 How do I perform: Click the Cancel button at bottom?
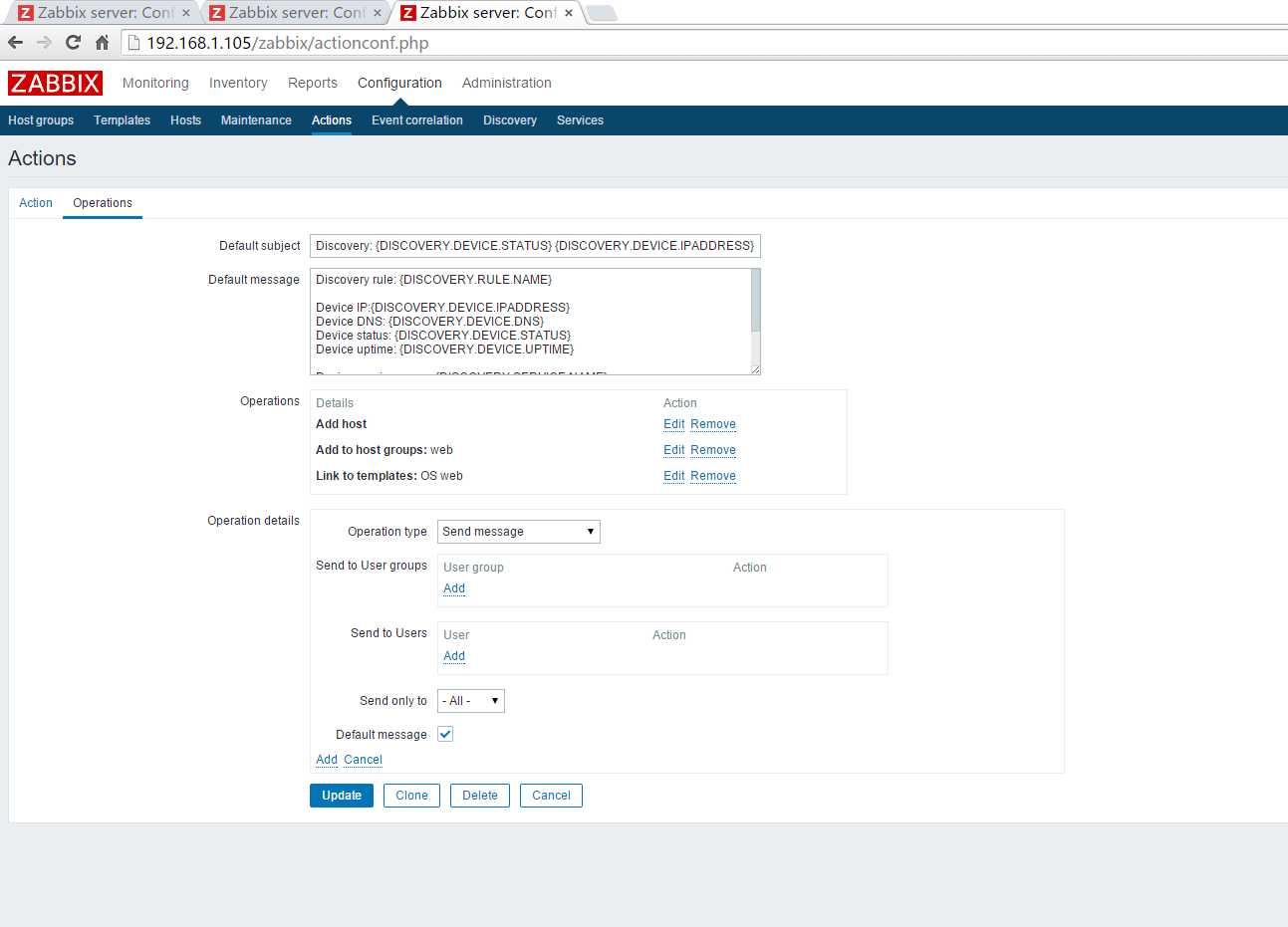[x=551, y=796]
